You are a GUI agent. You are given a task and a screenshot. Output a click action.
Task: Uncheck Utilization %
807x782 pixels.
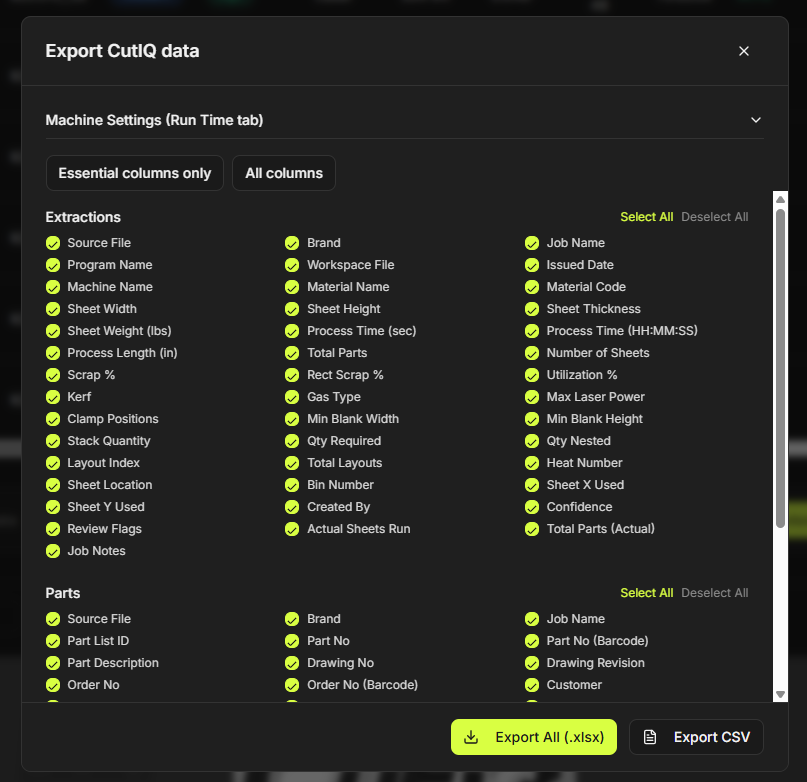[x=532, y=375]
